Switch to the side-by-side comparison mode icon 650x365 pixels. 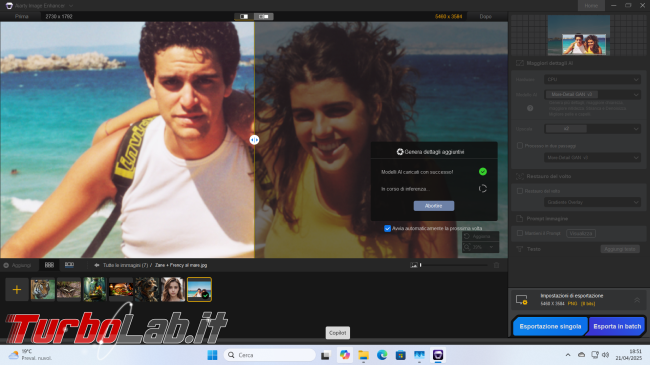pyautogui.click(x=263, y=17)
